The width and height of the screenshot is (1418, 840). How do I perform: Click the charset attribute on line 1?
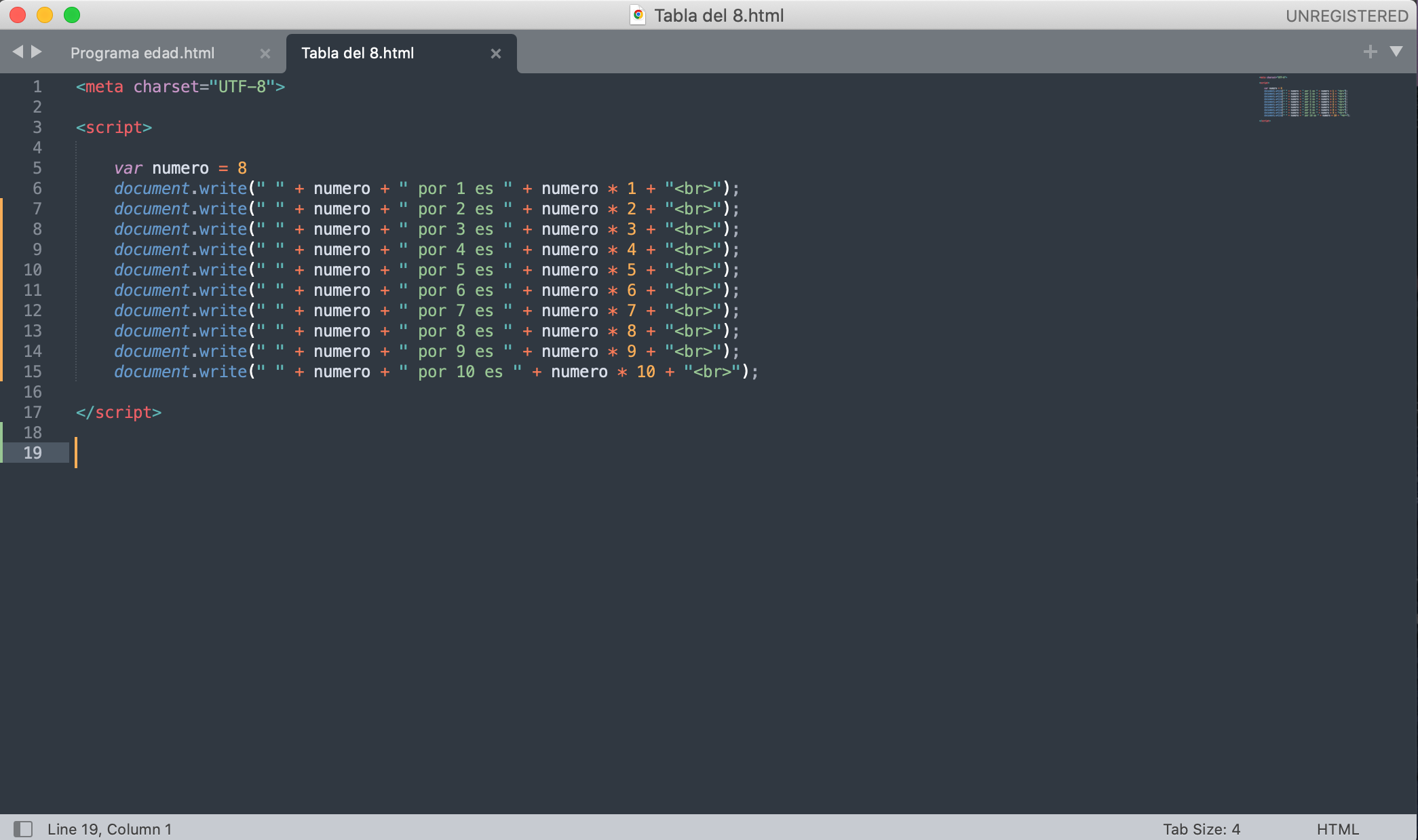166,87
